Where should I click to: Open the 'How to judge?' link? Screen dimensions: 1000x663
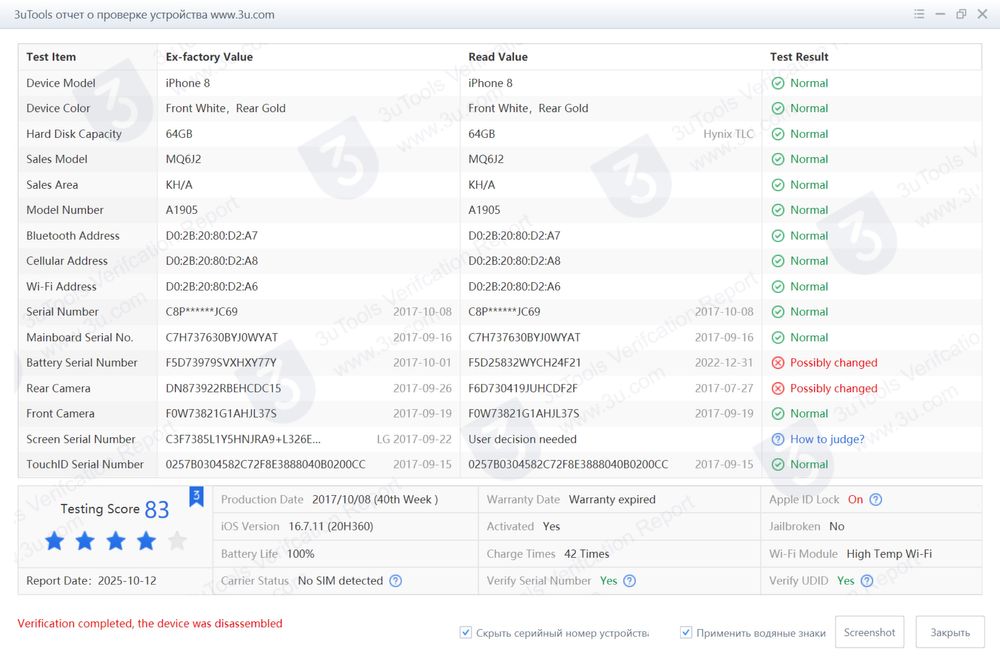(827, 439)
